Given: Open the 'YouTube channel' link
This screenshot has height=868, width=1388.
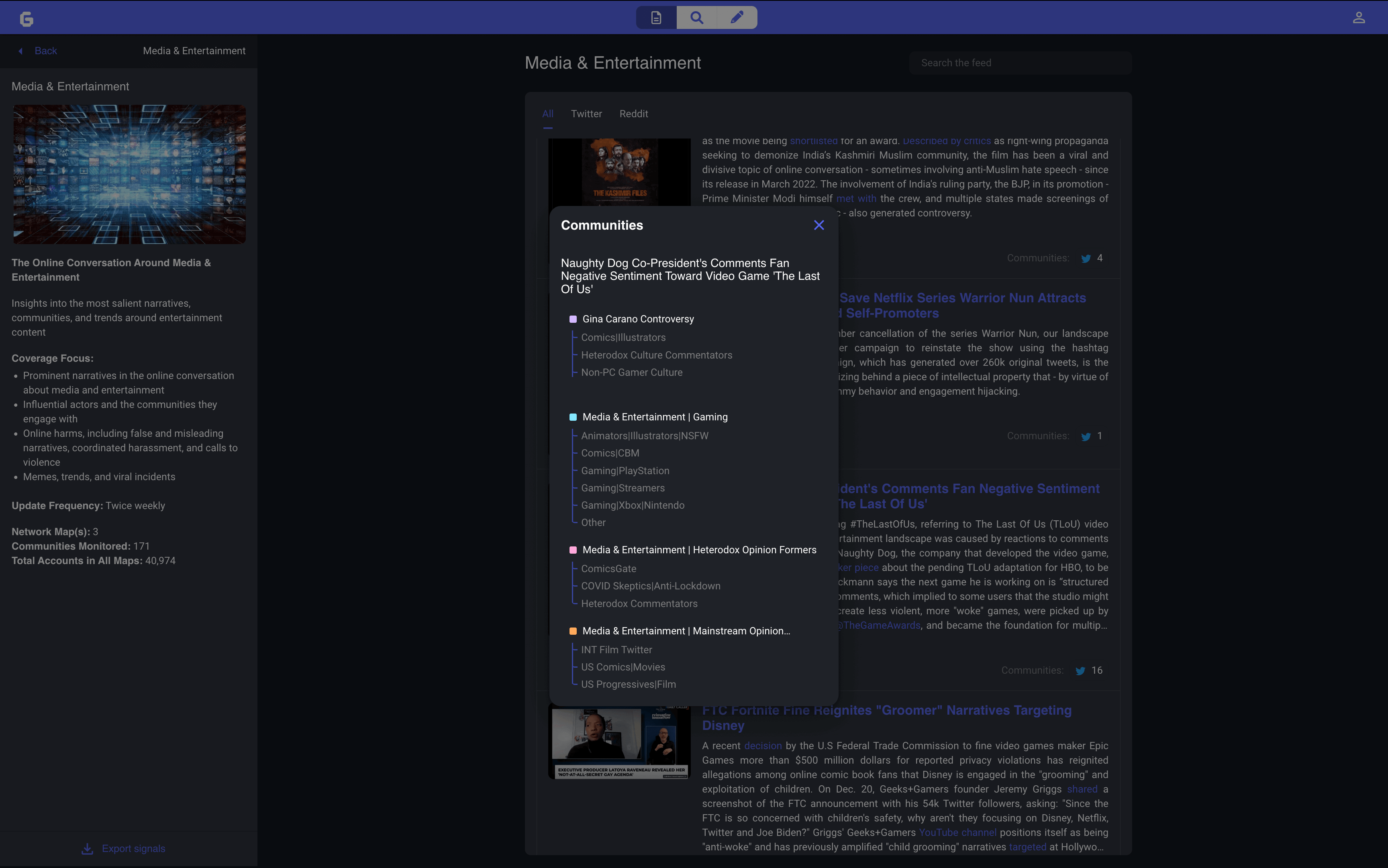Looking at the screenshot, I should point(957,832).
